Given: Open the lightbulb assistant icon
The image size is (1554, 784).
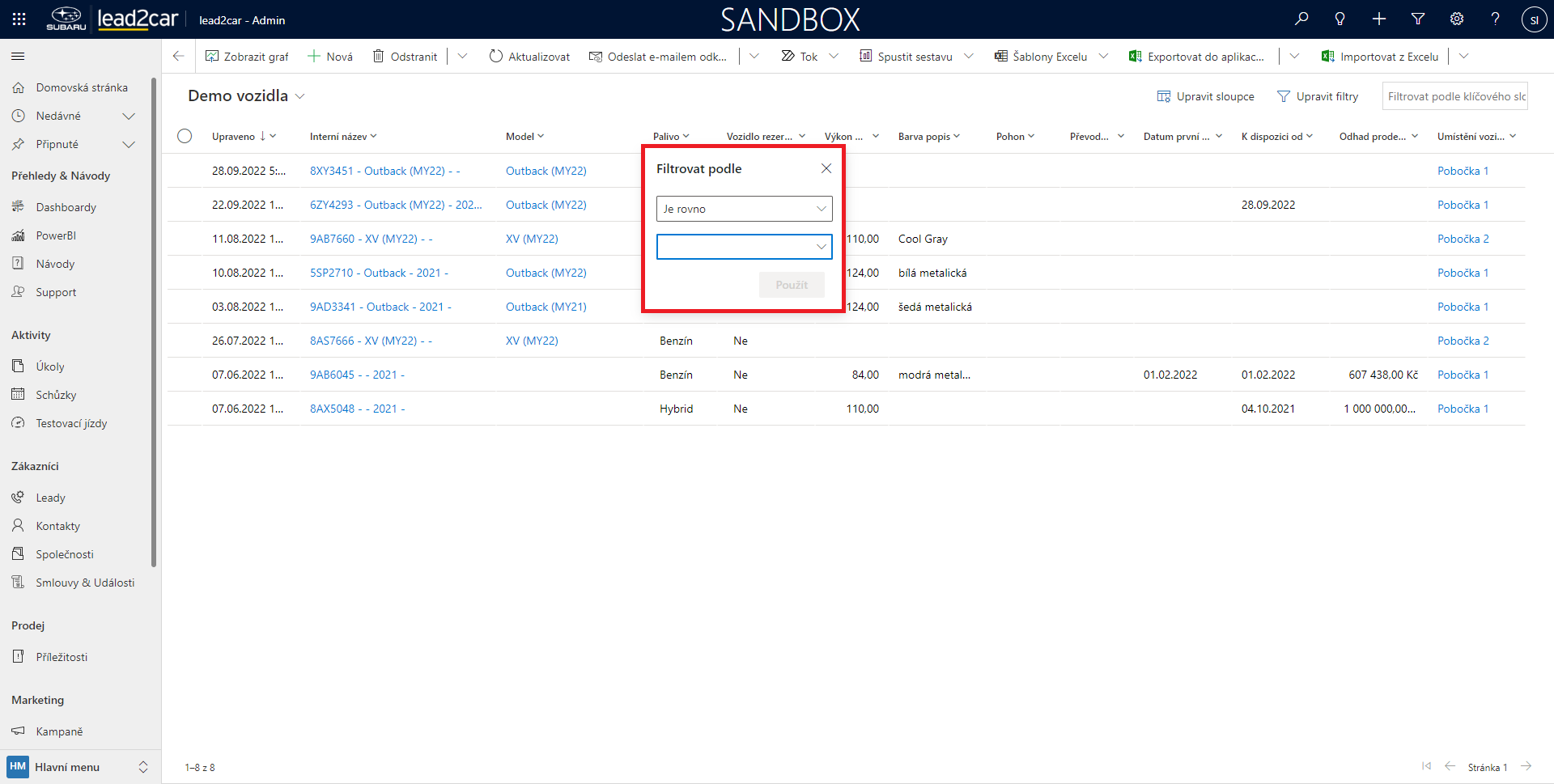Looking at the screenshot, I should tap(1340, 19).
